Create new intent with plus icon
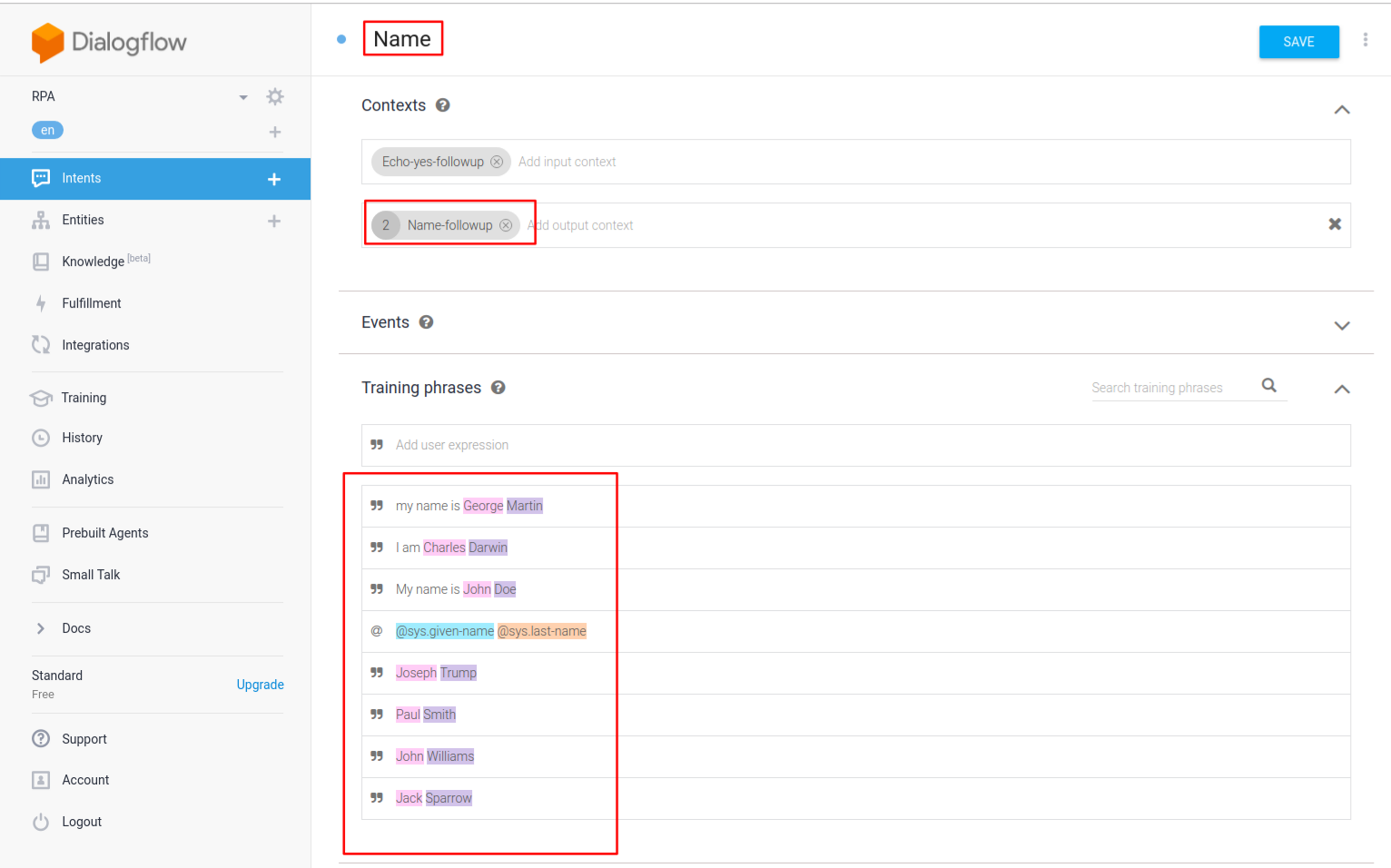 [274, 179]
